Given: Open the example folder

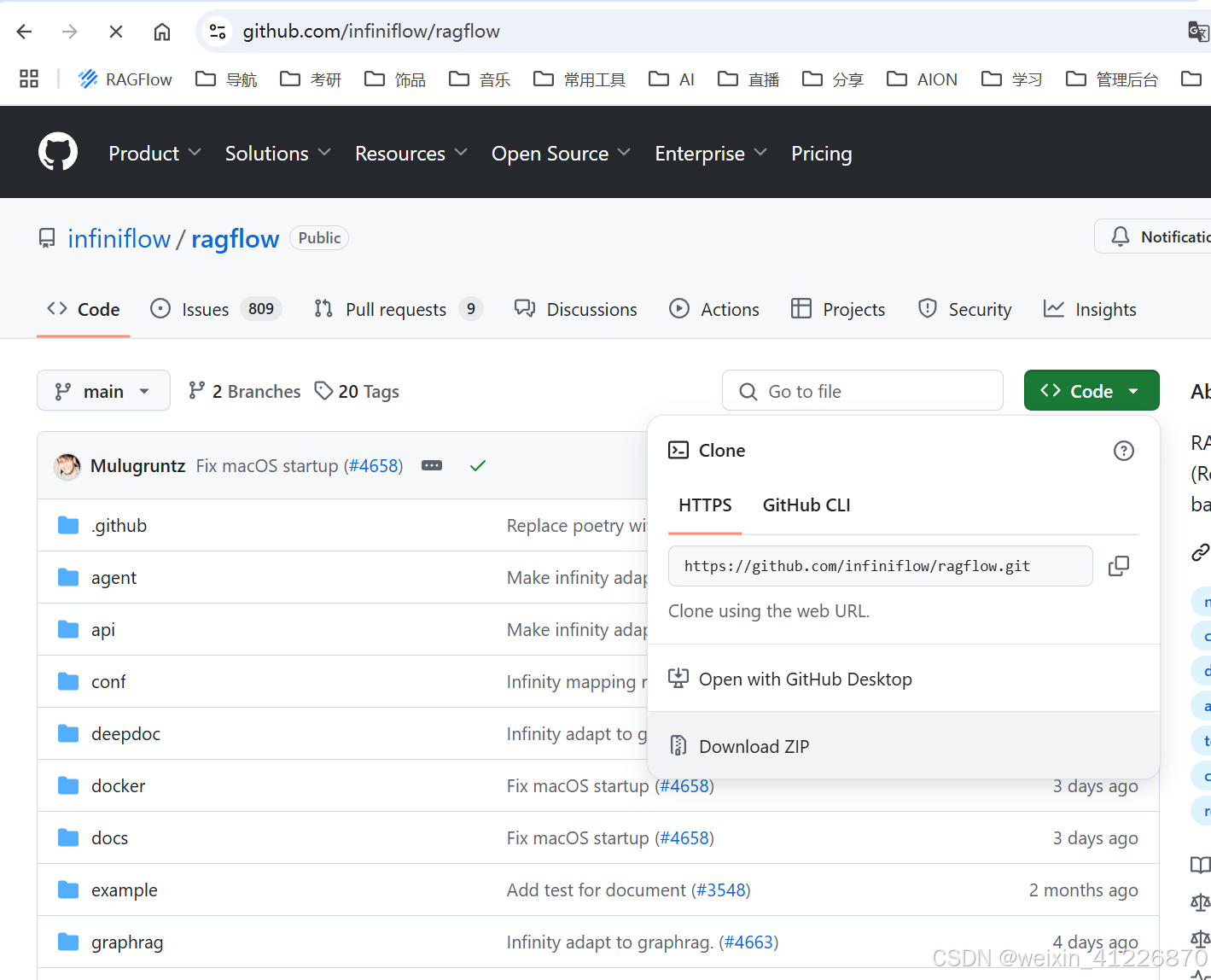Looking at the screenshot, I should coord(124,890).
